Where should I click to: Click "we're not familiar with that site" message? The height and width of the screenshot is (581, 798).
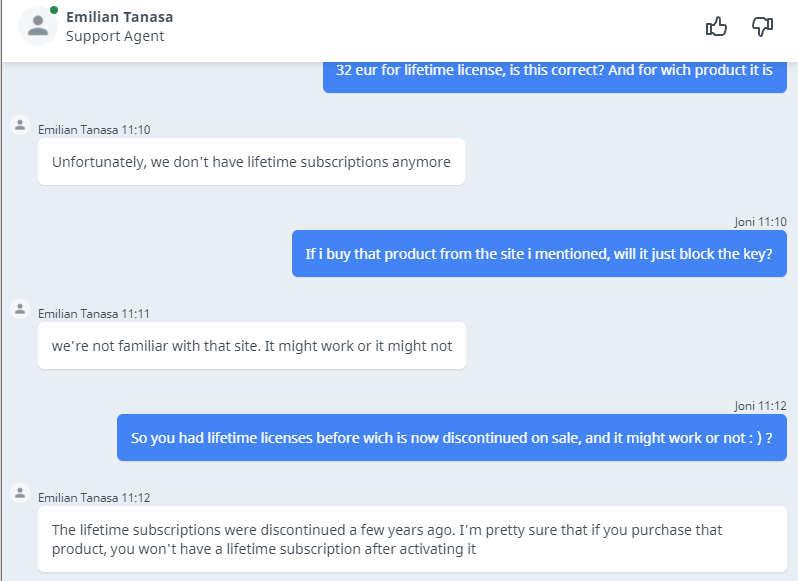[252, 346]
